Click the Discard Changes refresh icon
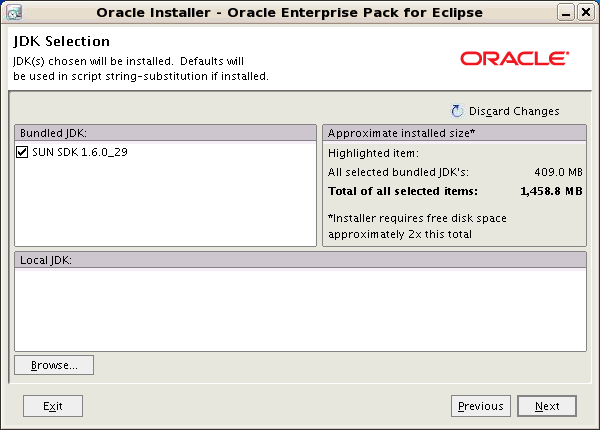 457,111
